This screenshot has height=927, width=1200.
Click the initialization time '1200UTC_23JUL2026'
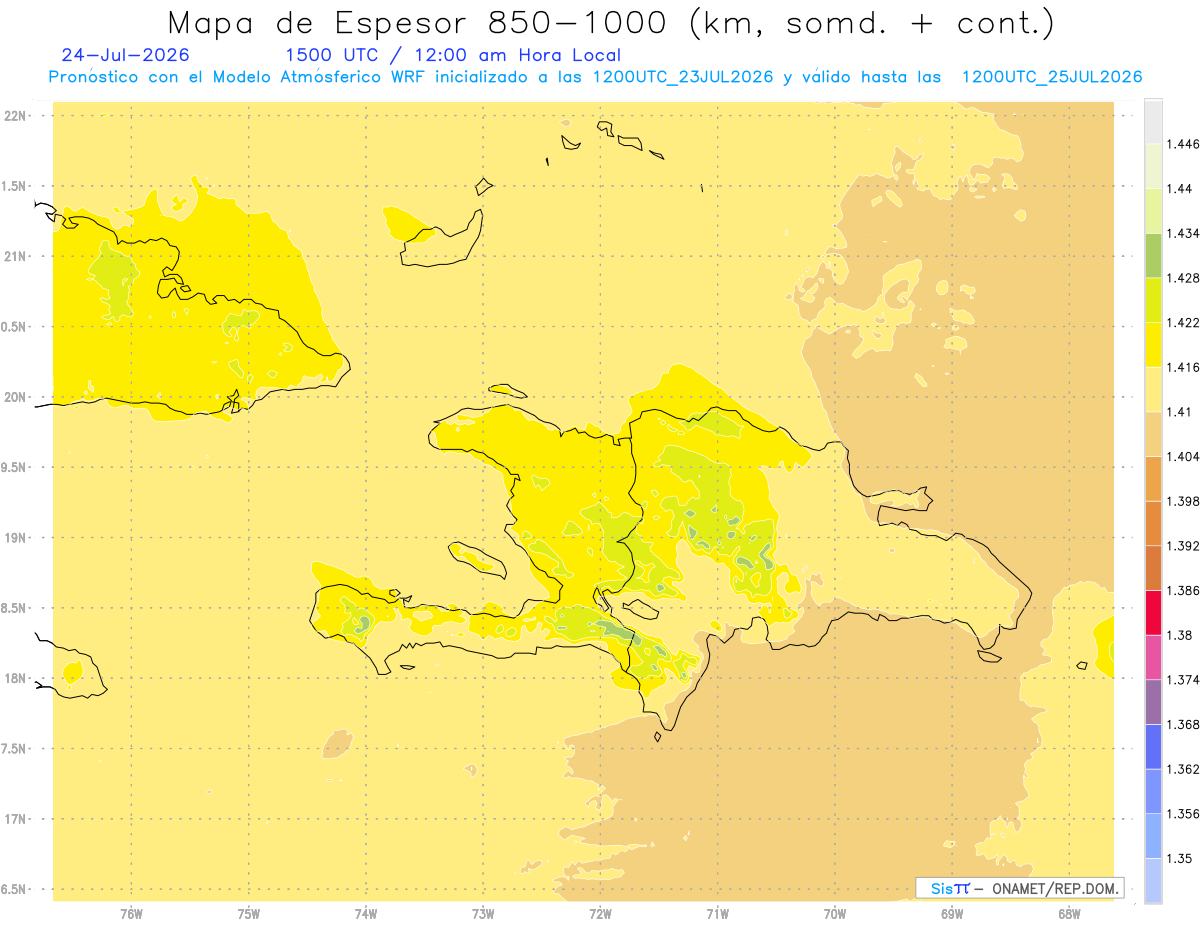683,77
